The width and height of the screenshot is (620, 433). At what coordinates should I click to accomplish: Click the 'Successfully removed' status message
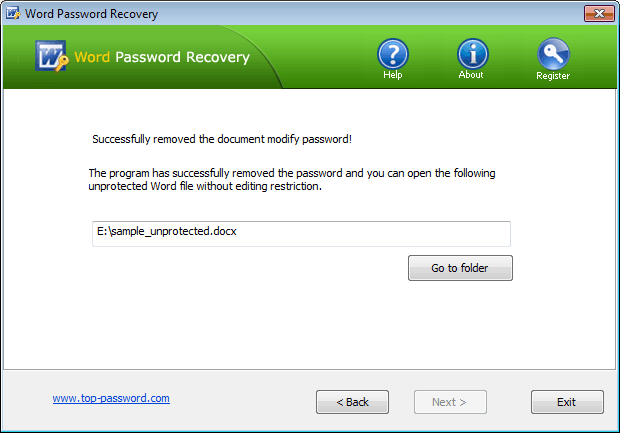click(222, 139)
